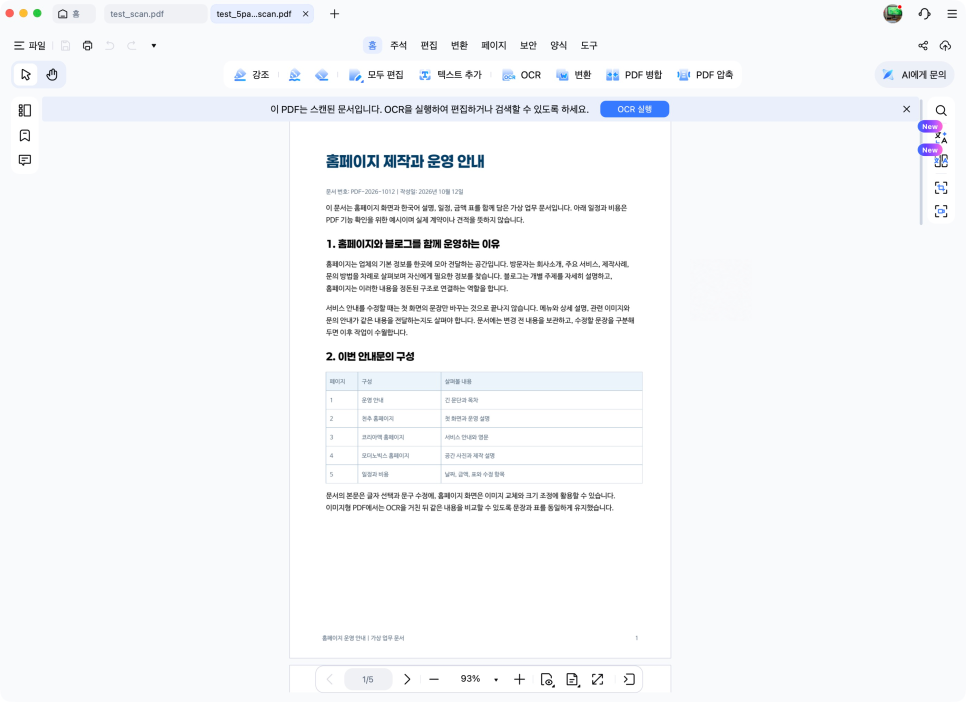Switch to the test_scan.pdf tab
The image size is (966, 702).
coord(155,14)
